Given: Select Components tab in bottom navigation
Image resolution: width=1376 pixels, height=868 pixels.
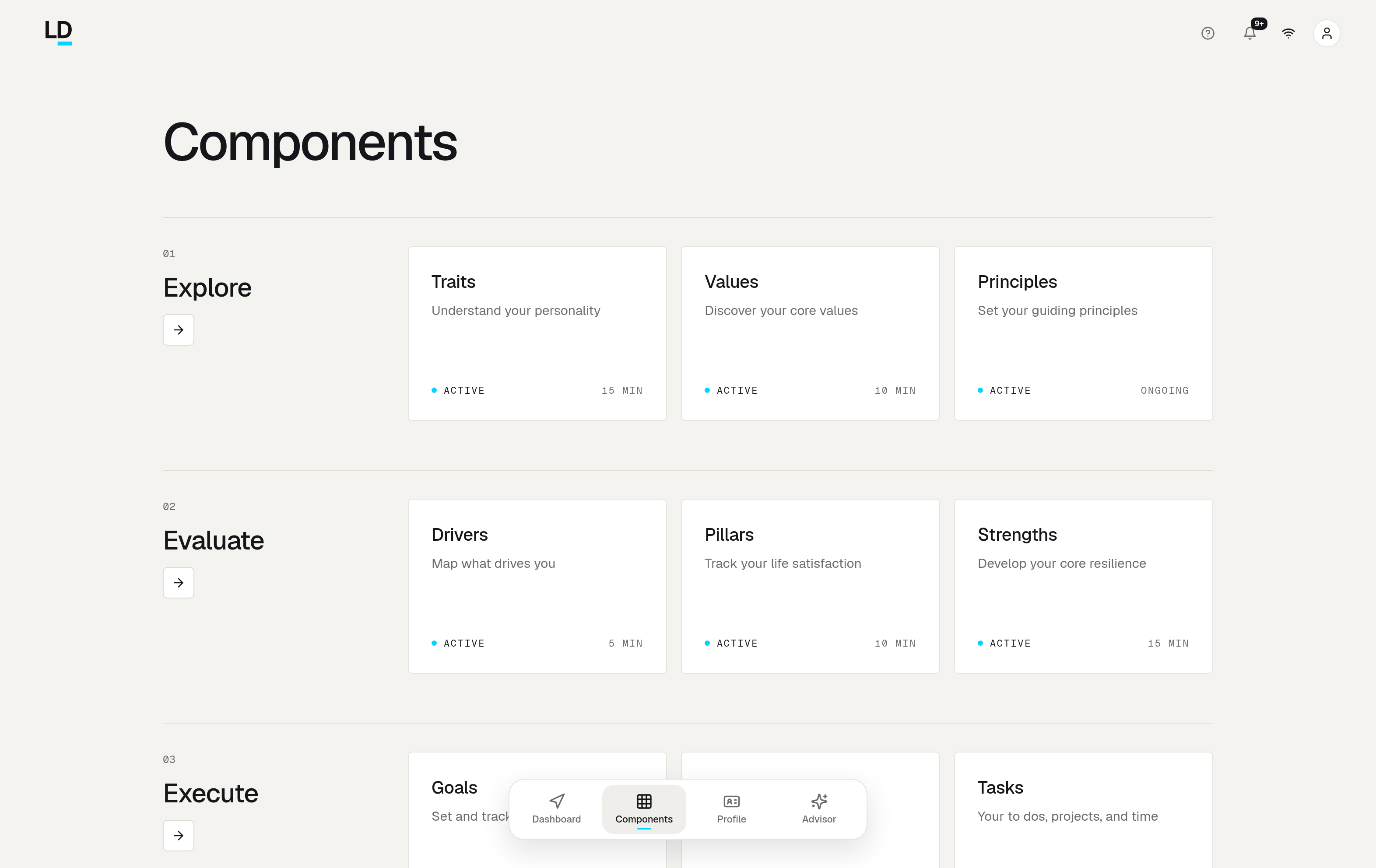Looking at the screenshot, I should (644, 808).
